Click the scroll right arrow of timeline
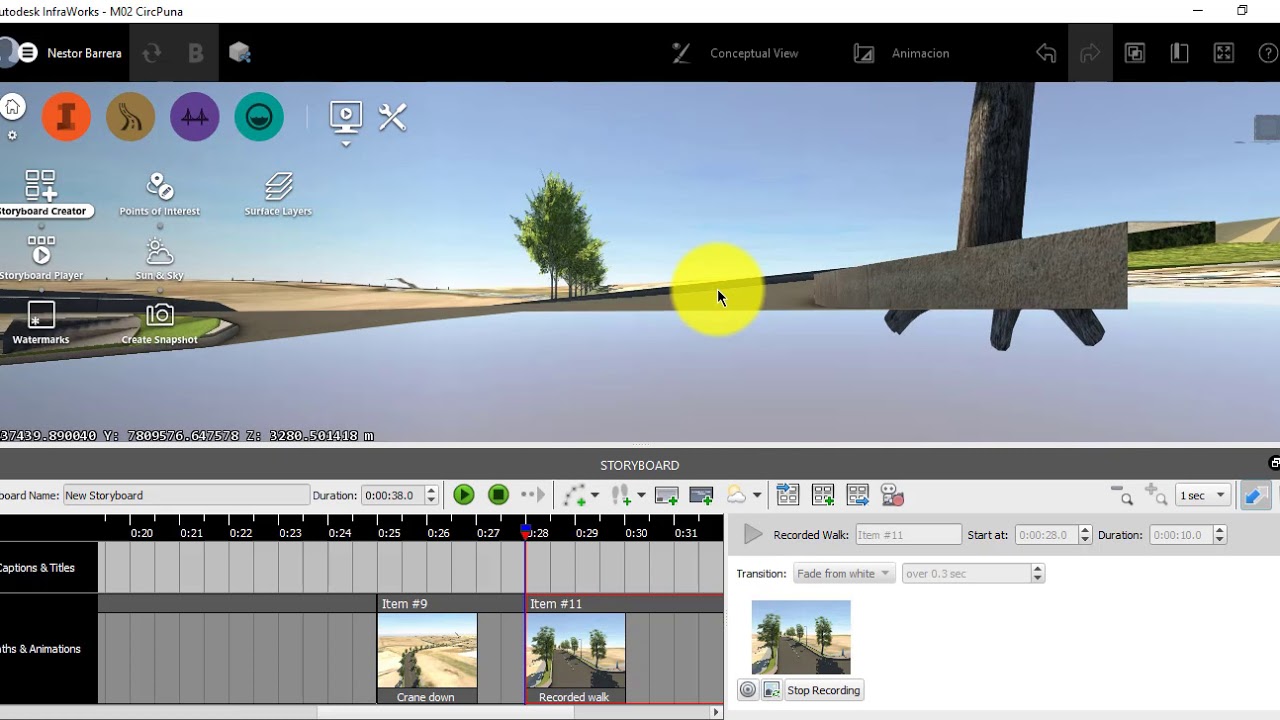The height and width of the screenshot is (720, 1280). [x=716, y=712]
